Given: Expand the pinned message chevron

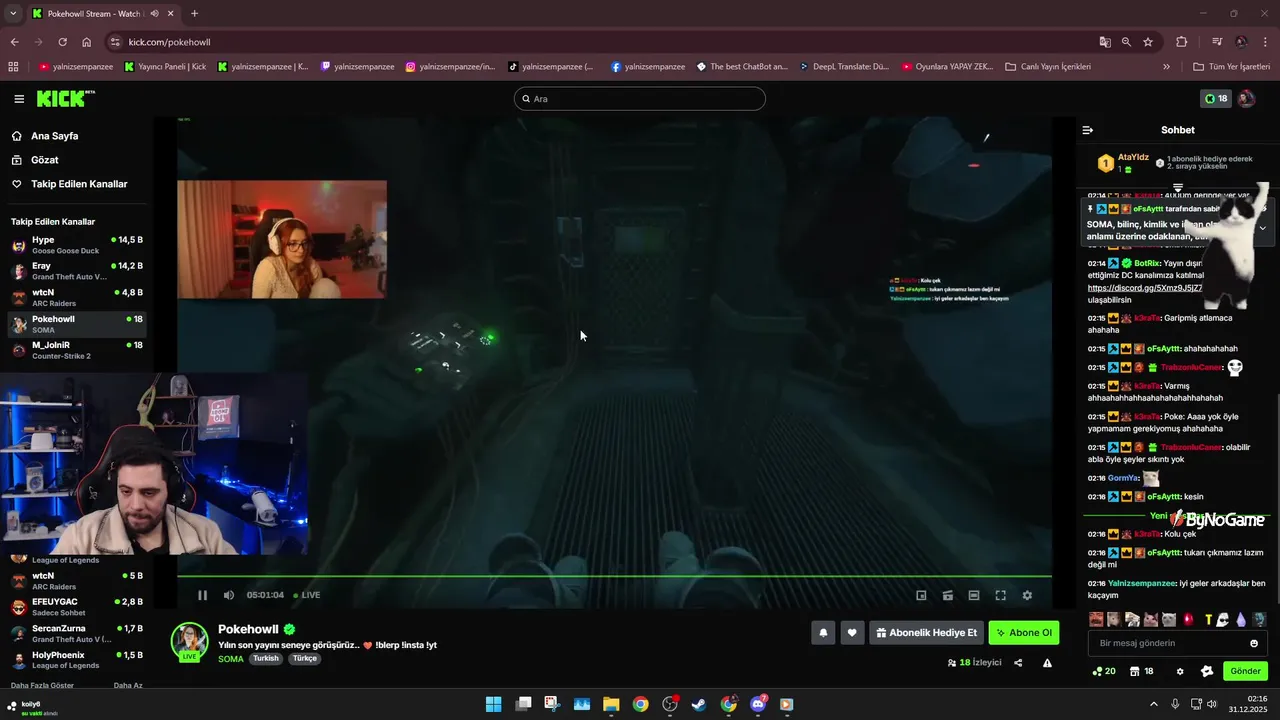Looking at the screenshot, I should pos(1262,228).
